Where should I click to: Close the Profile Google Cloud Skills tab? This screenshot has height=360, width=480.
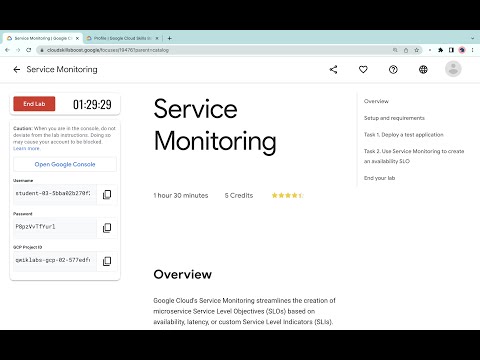[157, 38]
